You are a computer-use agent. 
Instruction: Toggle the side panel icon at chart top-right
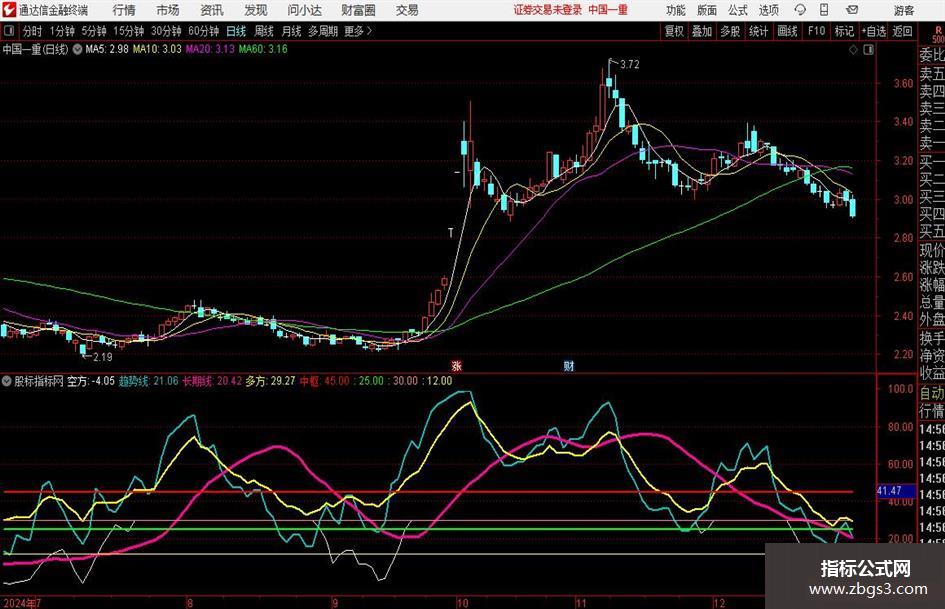click(868, 50)
